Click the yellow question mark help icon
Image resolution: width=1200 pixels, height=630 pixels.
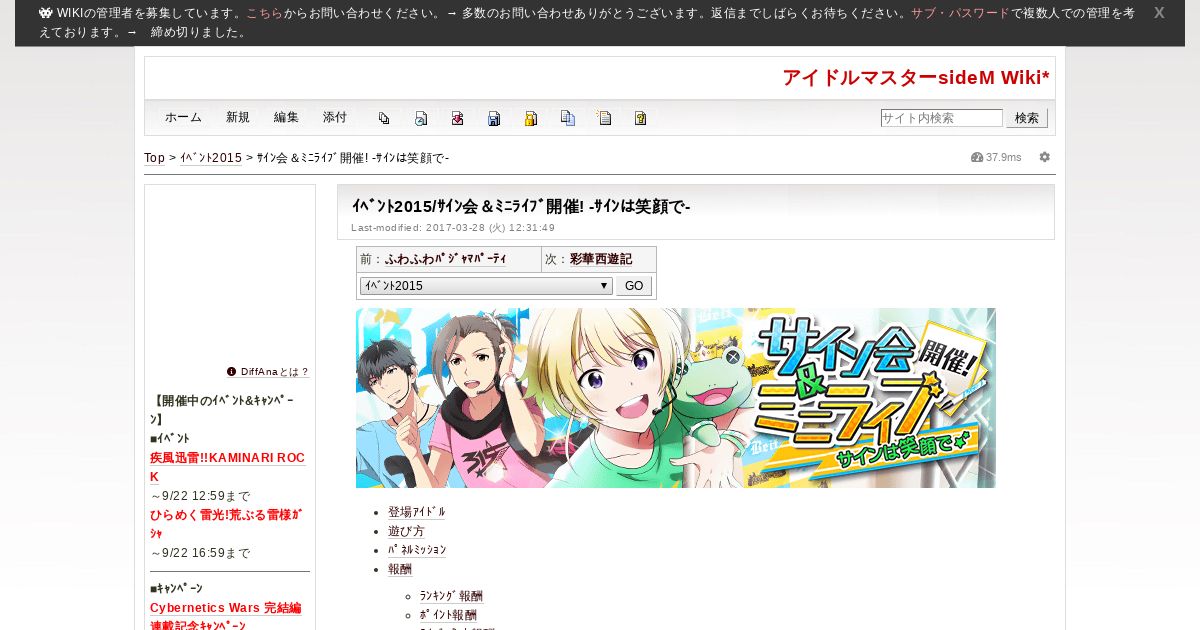coord(640,118)
